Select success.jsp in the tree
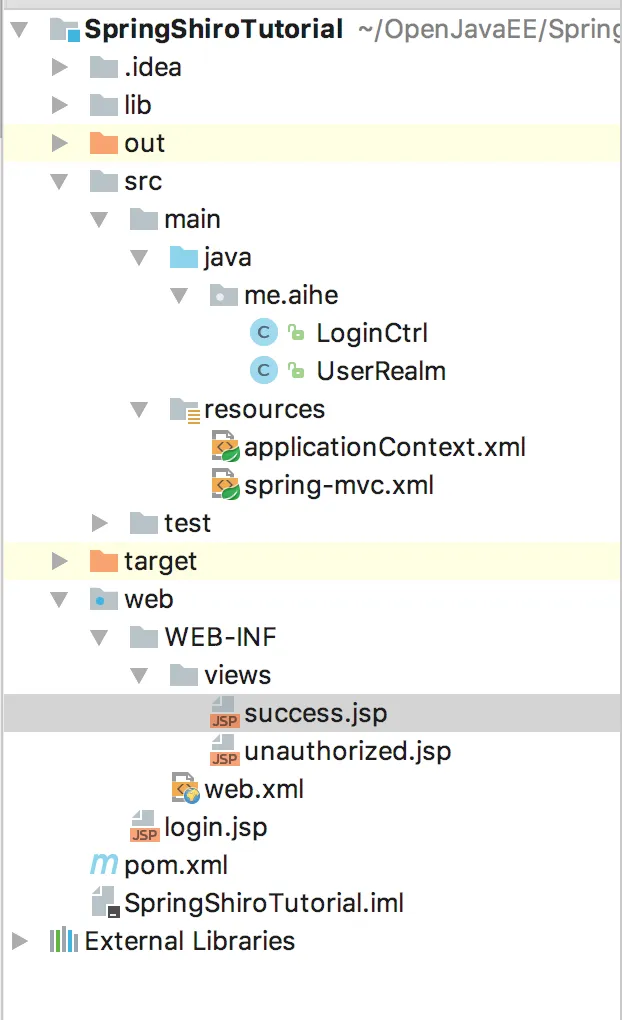The image size is (622, 1020). [x=315, y=713]
